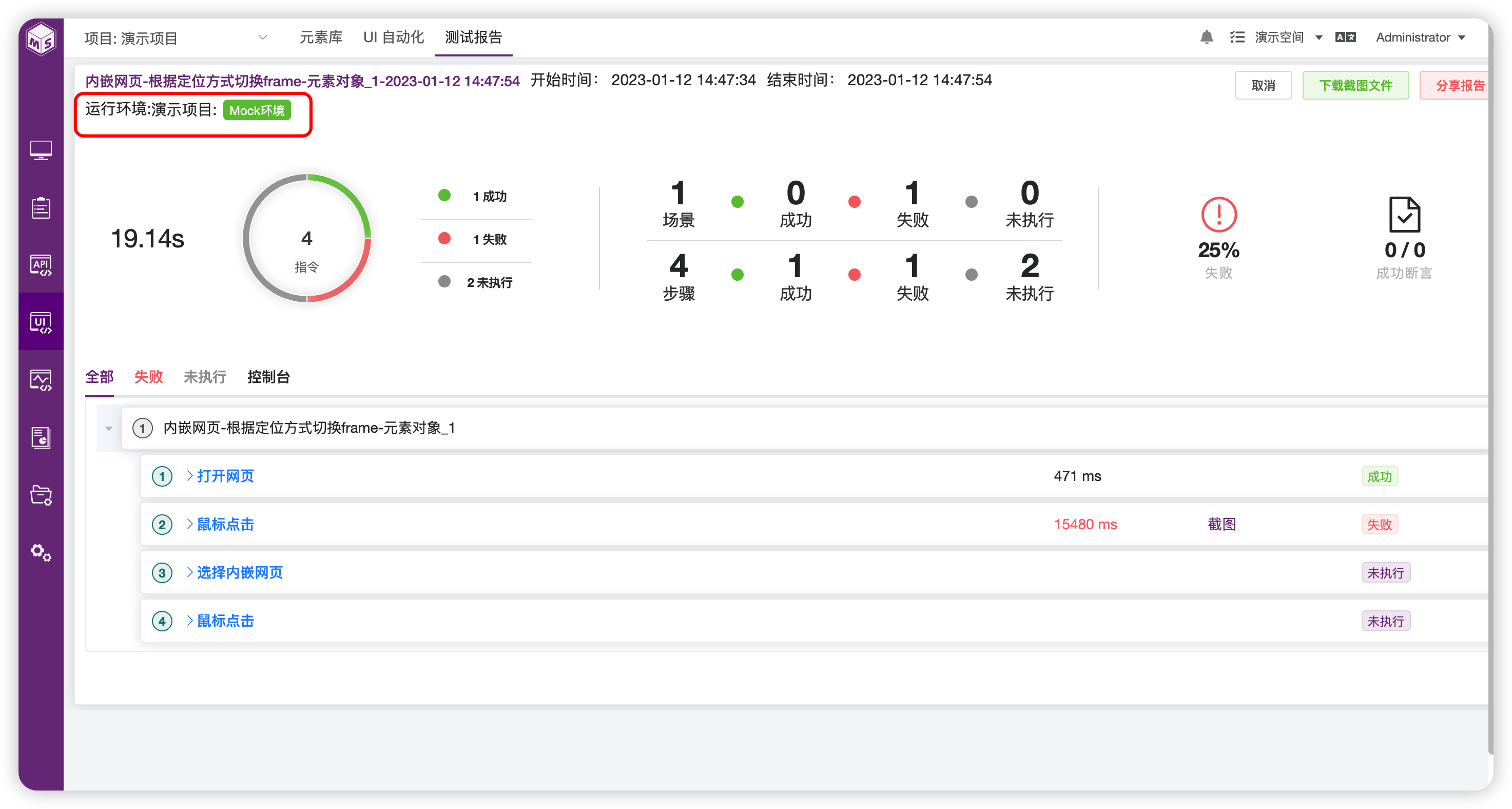Screen dimensions: 1512x809
Task: Click the 下载截图文件 button
Action: [x=1356, y=85]
